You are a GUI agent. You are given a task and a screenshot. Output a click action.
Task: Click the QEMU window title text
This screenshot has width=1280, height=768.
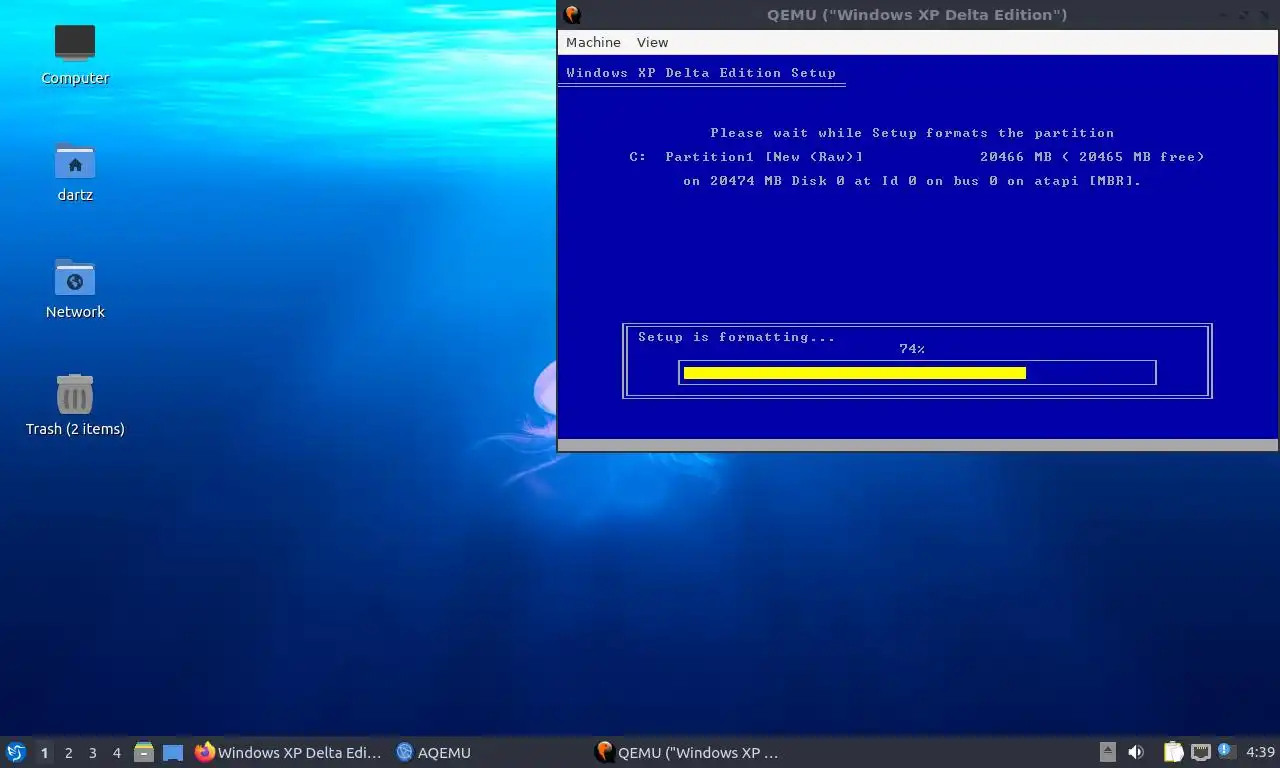click(x=917, y=14)
